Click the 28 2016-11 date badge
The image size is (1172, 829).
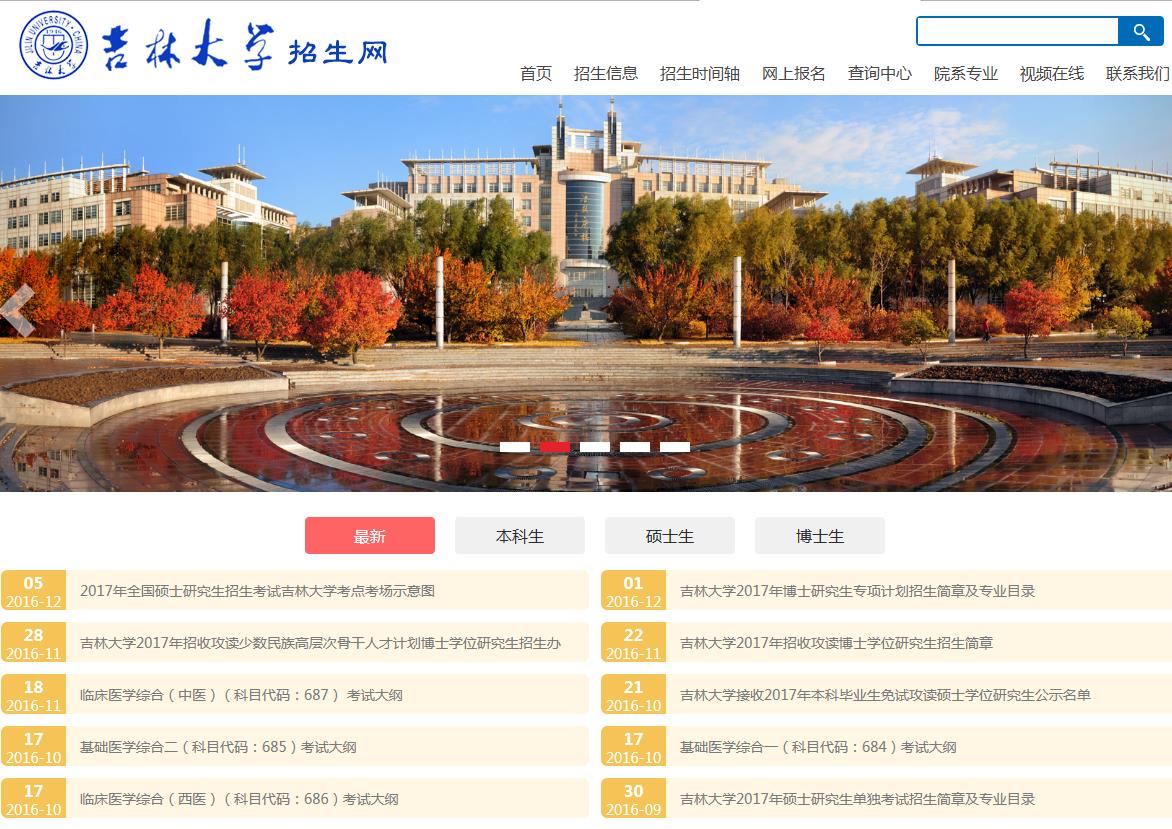point(34,643)
